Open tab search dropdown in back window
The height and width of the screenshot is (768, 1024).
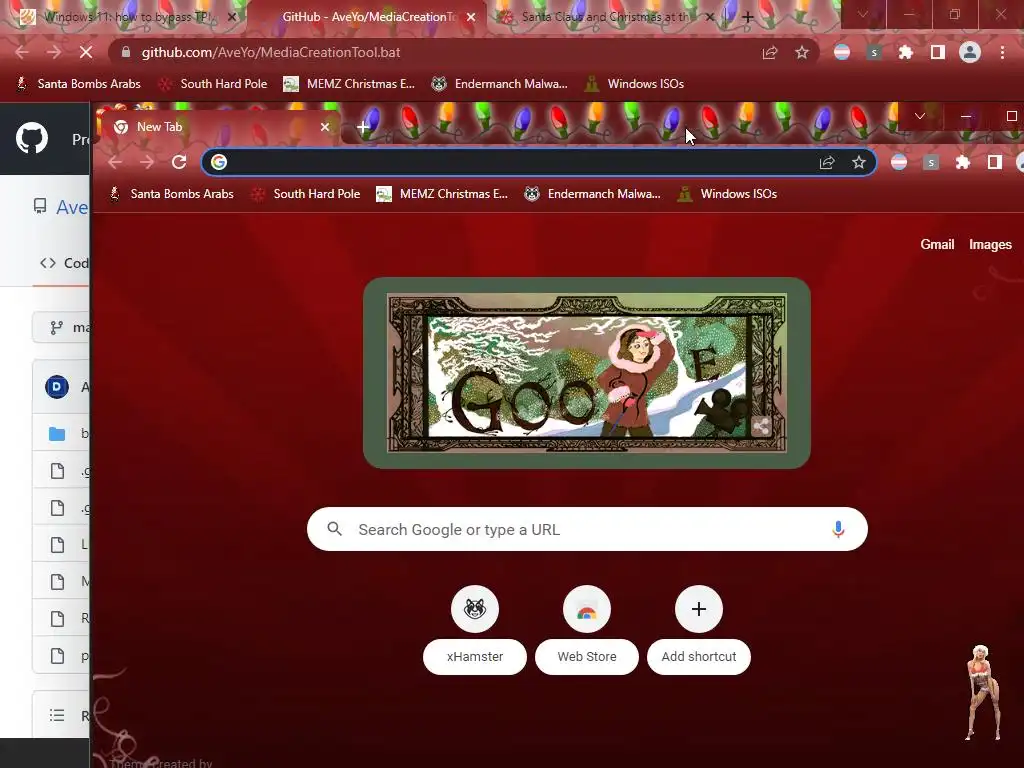[863, 14]
